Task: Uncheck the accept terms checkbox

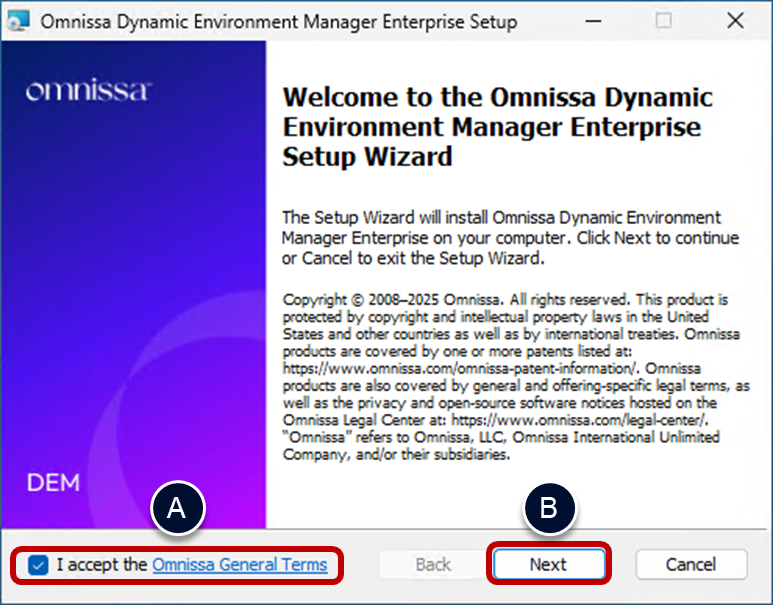Action: [x=38, y=565]
